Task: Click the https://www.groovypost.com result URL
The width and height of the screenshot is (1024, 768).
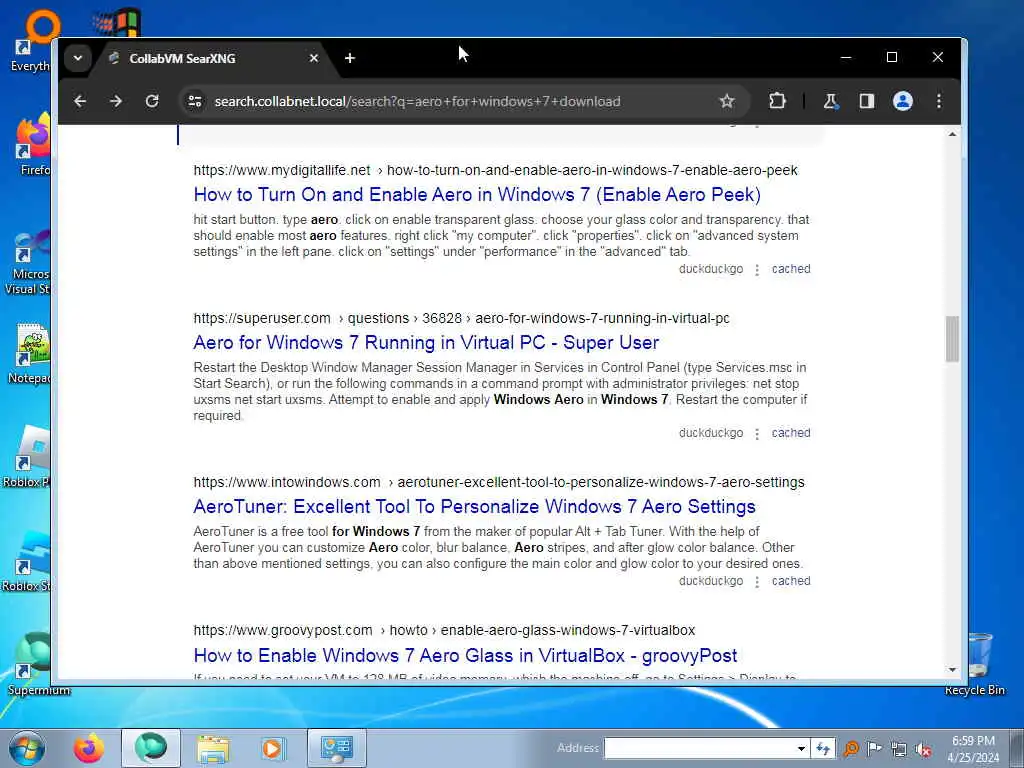Action: [283, 631]
